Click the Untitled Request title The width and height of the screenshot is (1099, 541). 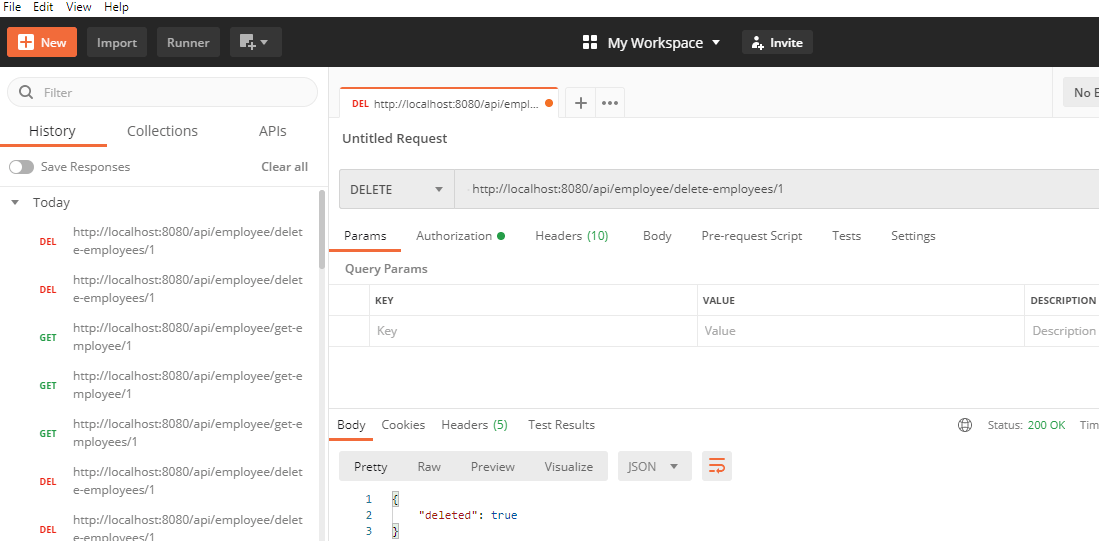pos(395,139)
